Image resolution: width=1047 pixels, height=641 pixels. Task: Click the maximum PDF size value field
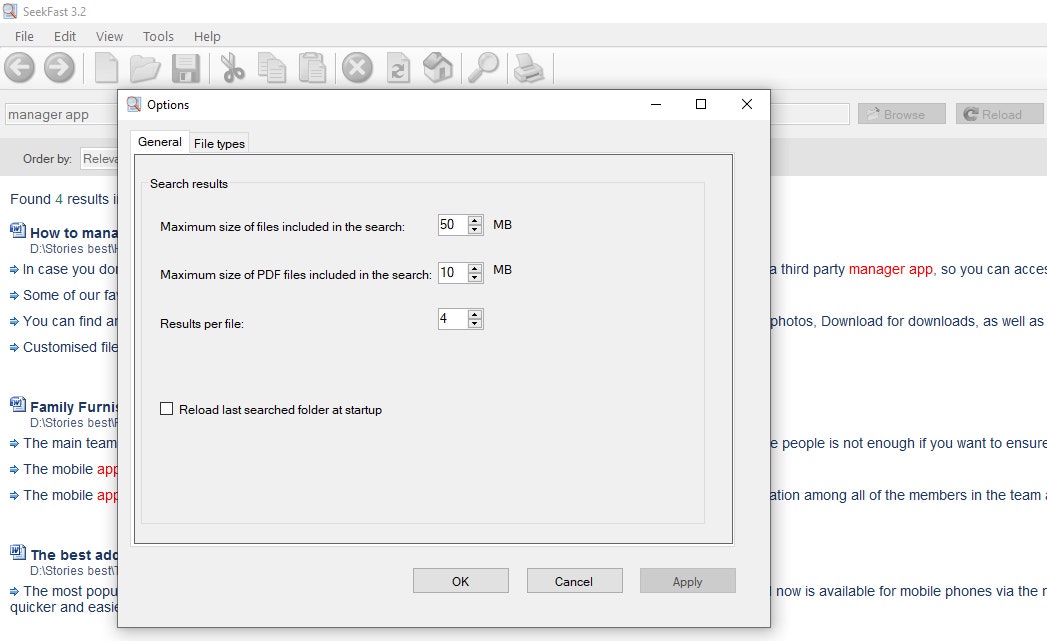453,272
